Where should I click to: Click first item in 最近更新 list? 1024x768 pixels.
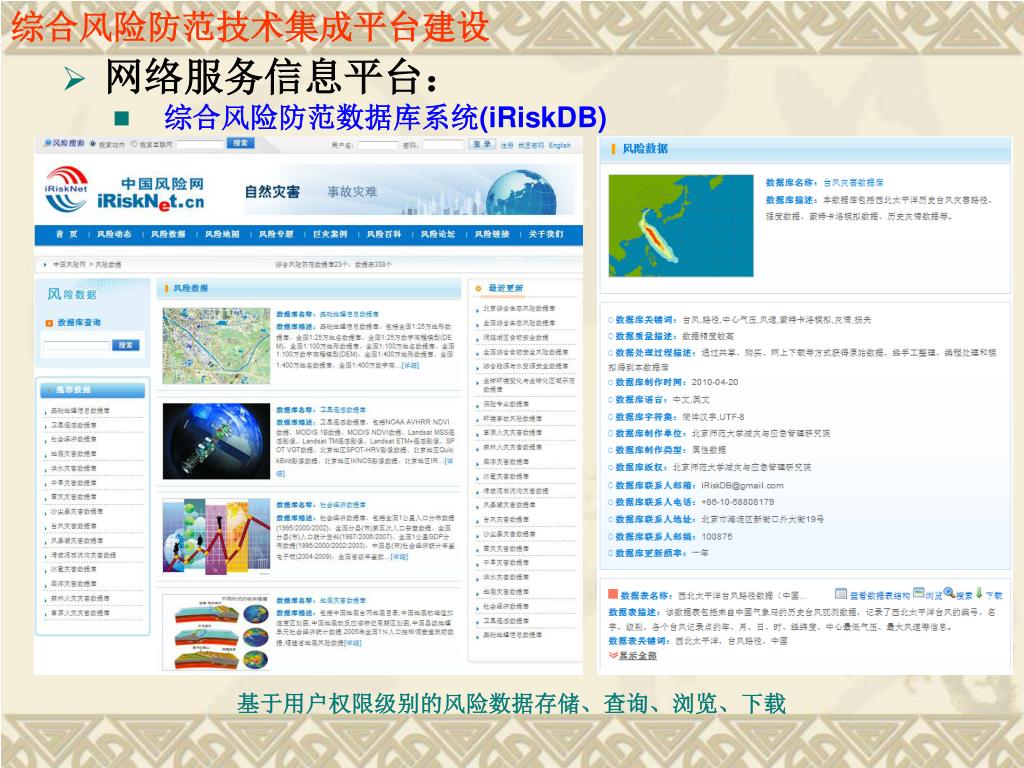[519, 308]
